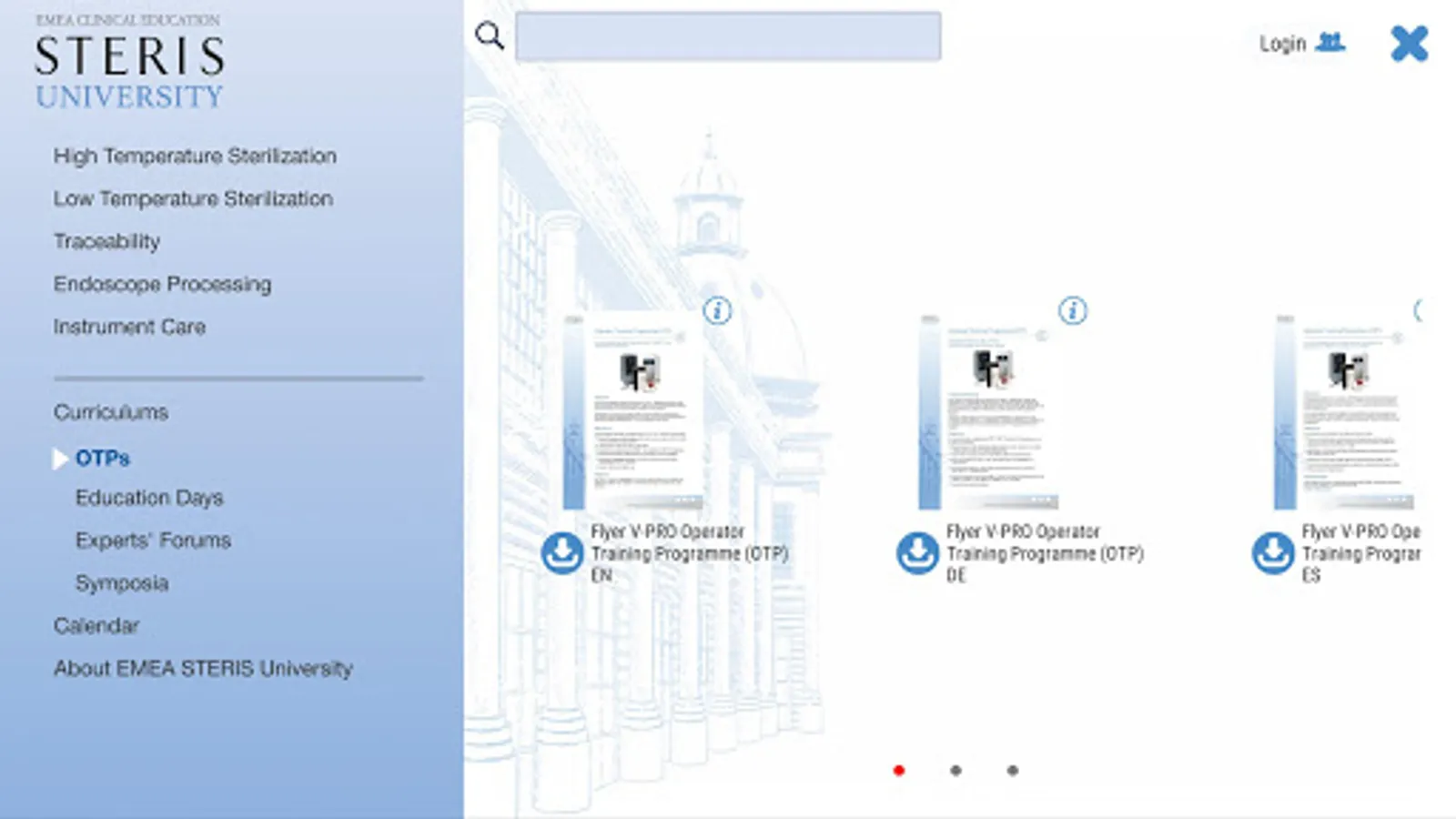This screenshot has width=1456, height=819.
Task: Select the OTPs menu entry
Action: 103,459
